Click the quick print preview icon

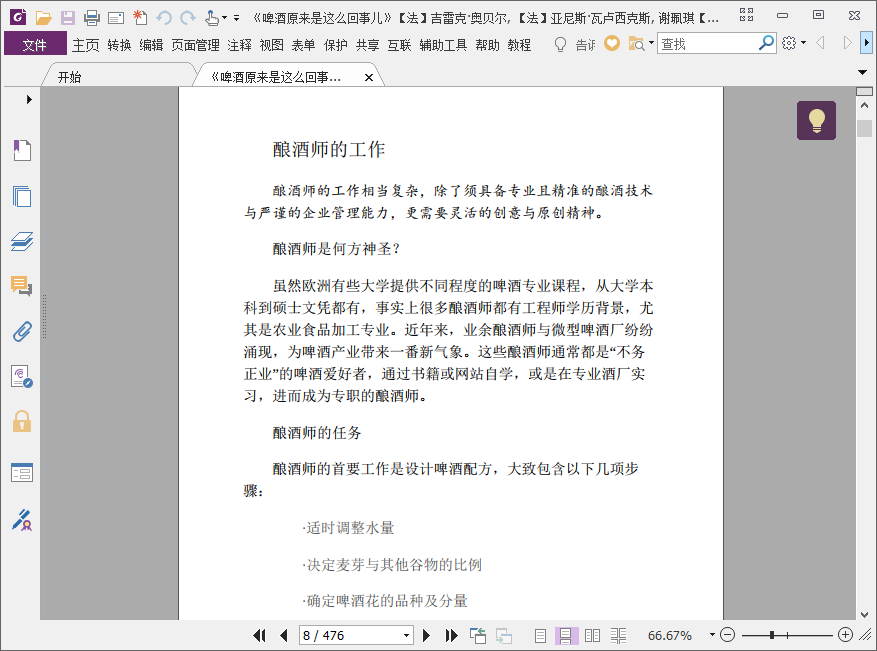[116, 18]
